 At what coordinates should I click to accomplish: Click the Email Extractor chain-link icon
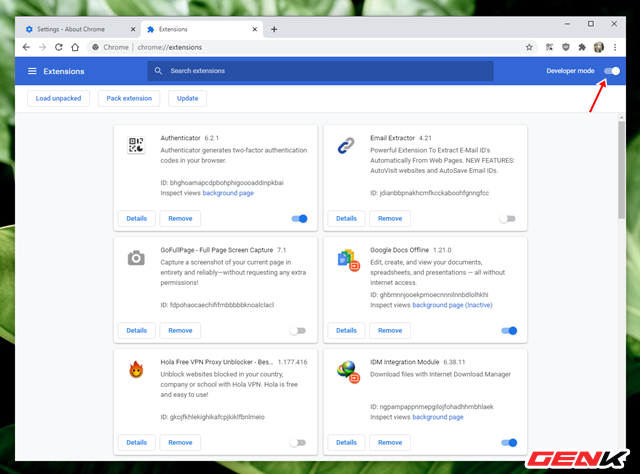pos(346,145)
